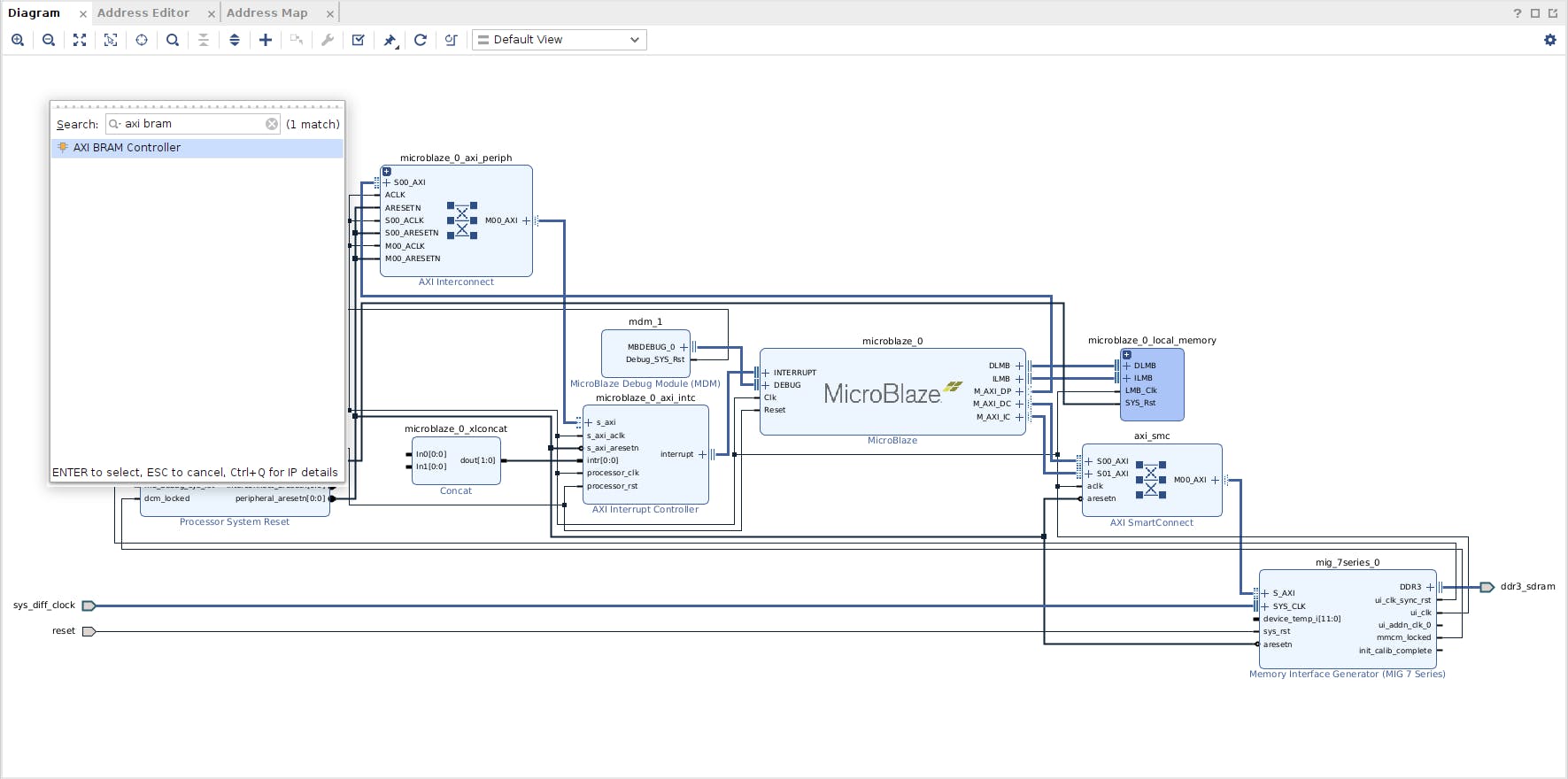
Task: Expand M_AXI_DP interface on microblaze_0
Action: click(x=1019, y=391)
